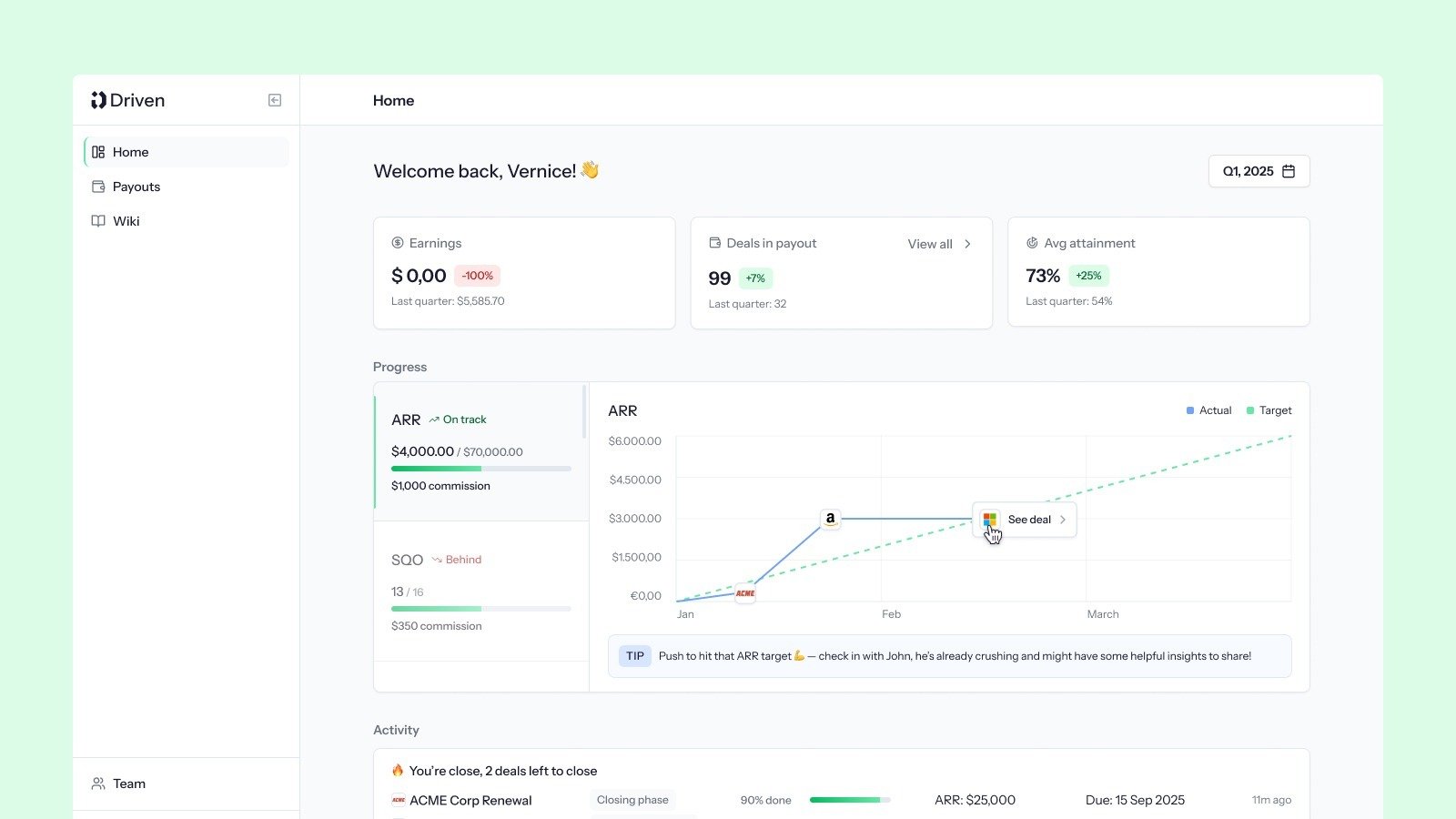The width and height of the screenshot is (1456, 819).
Task: Click the Driven logo
Action: pyautogui.click(x=128, y=100)
